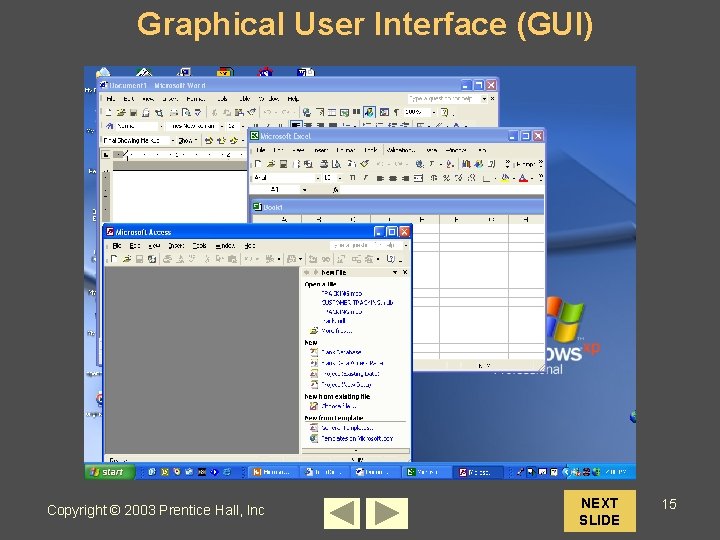Click Save icon in Access toolbar
The height and width of the screenshot is (540, 720).
[139, 259]
